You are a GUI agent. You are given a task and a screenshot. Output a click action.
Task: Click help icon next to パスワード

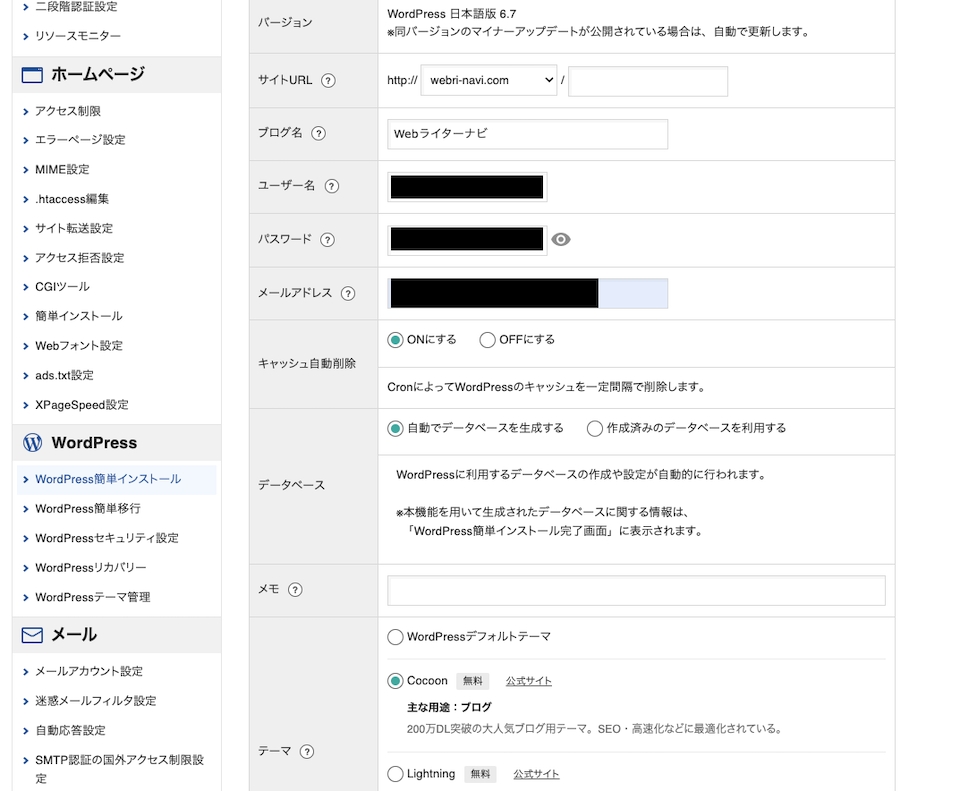pyautogui.click(x=328, y=239)
